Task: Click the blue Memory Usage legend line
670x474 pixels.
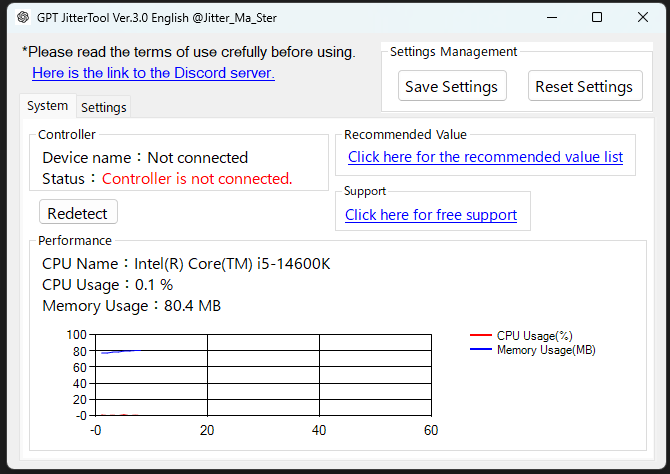Action: [481, 350]
